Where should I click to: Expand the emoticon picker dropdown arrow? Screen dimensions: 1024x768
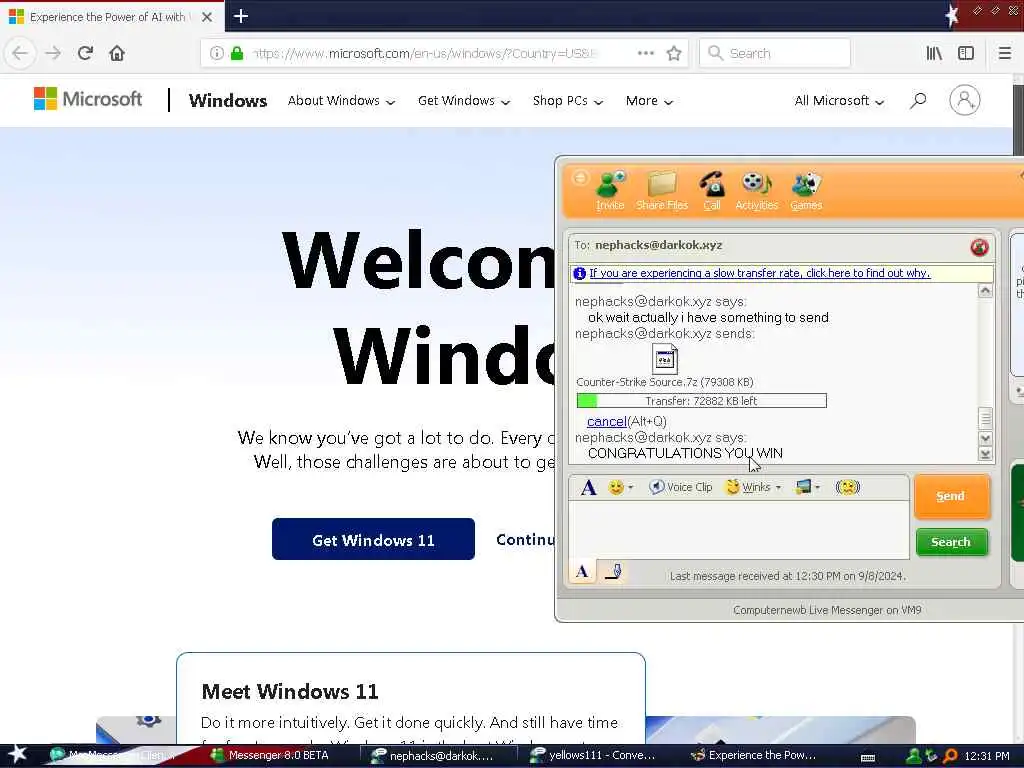(x=631, y=488)
